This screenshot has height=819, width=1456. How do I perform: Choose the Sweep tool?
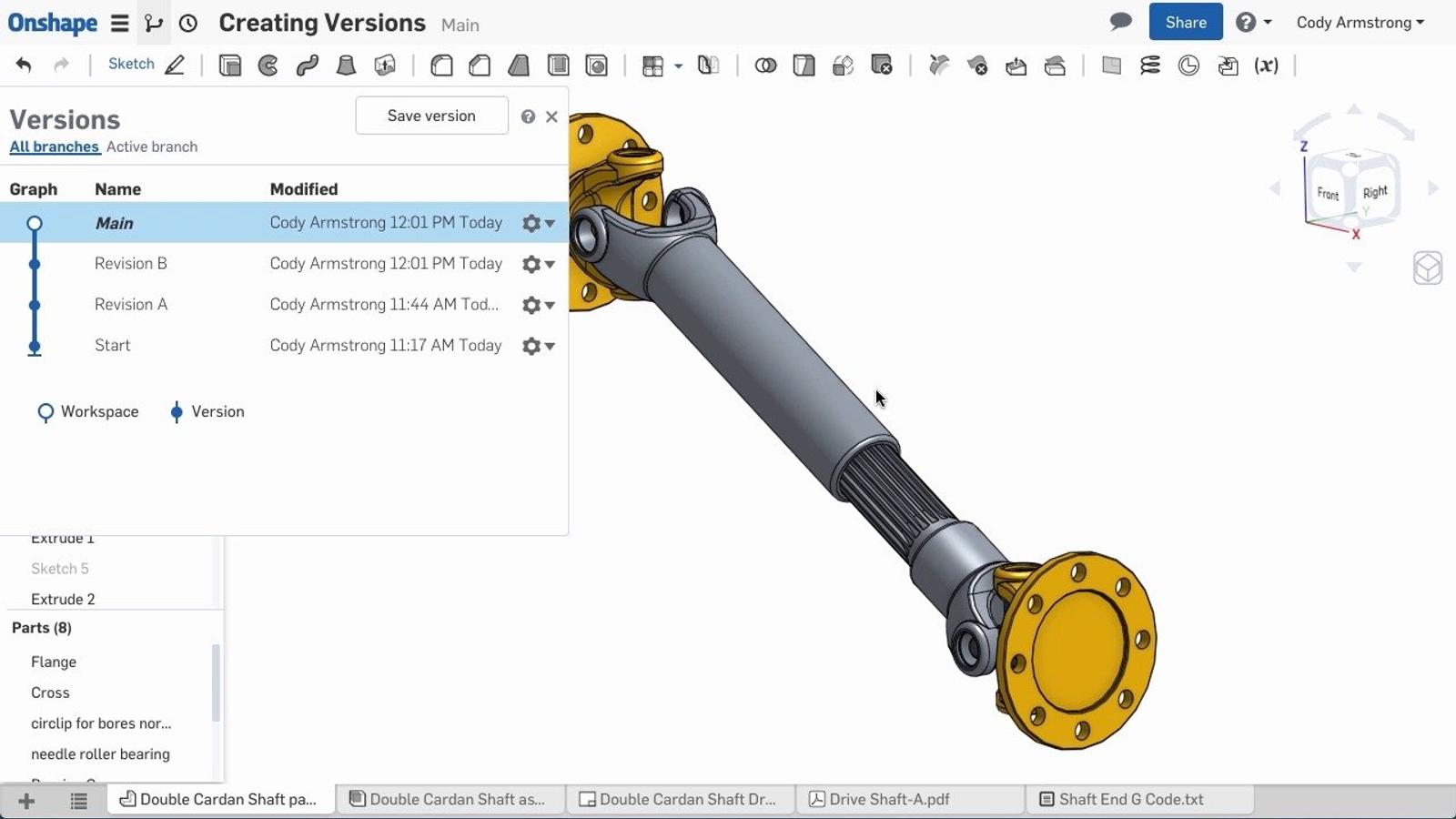[308, 66]
